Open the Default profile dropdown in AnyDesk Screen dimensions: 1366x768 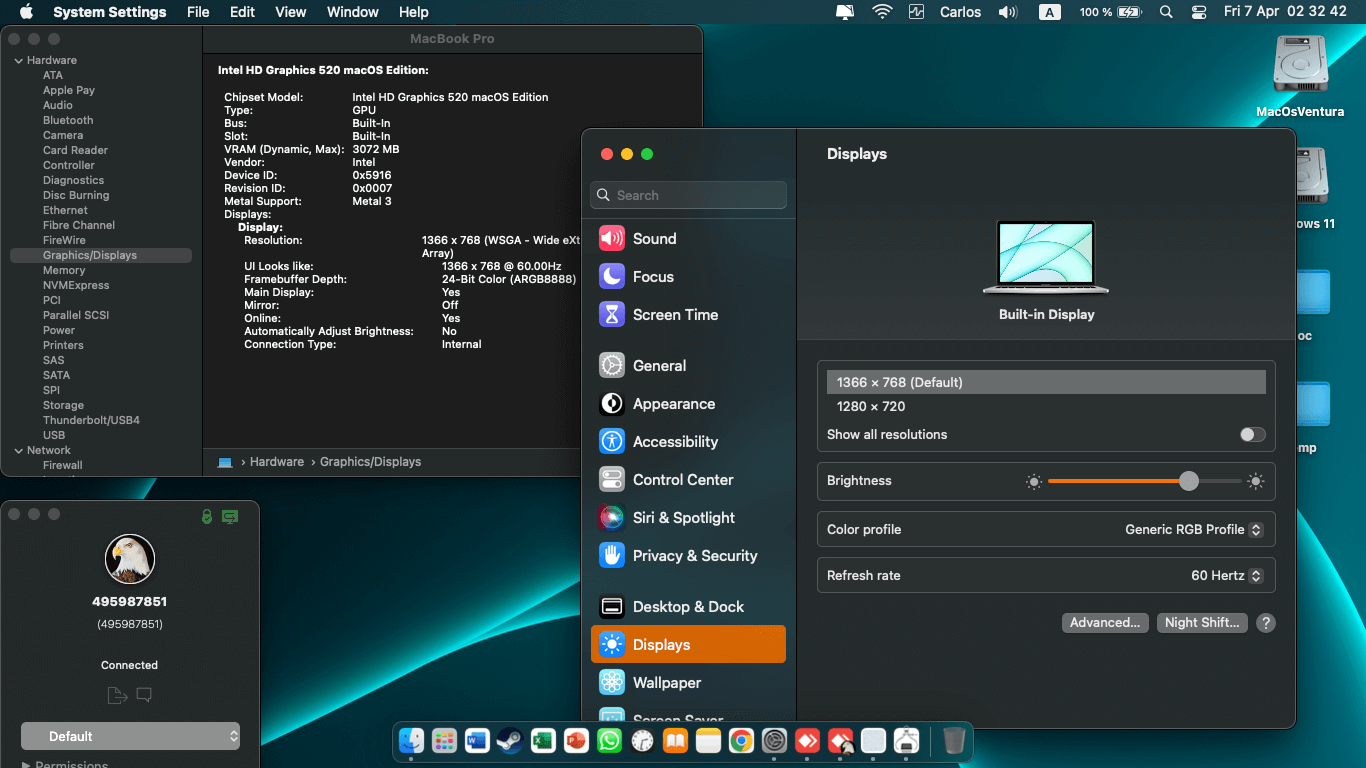click(130, 736)
